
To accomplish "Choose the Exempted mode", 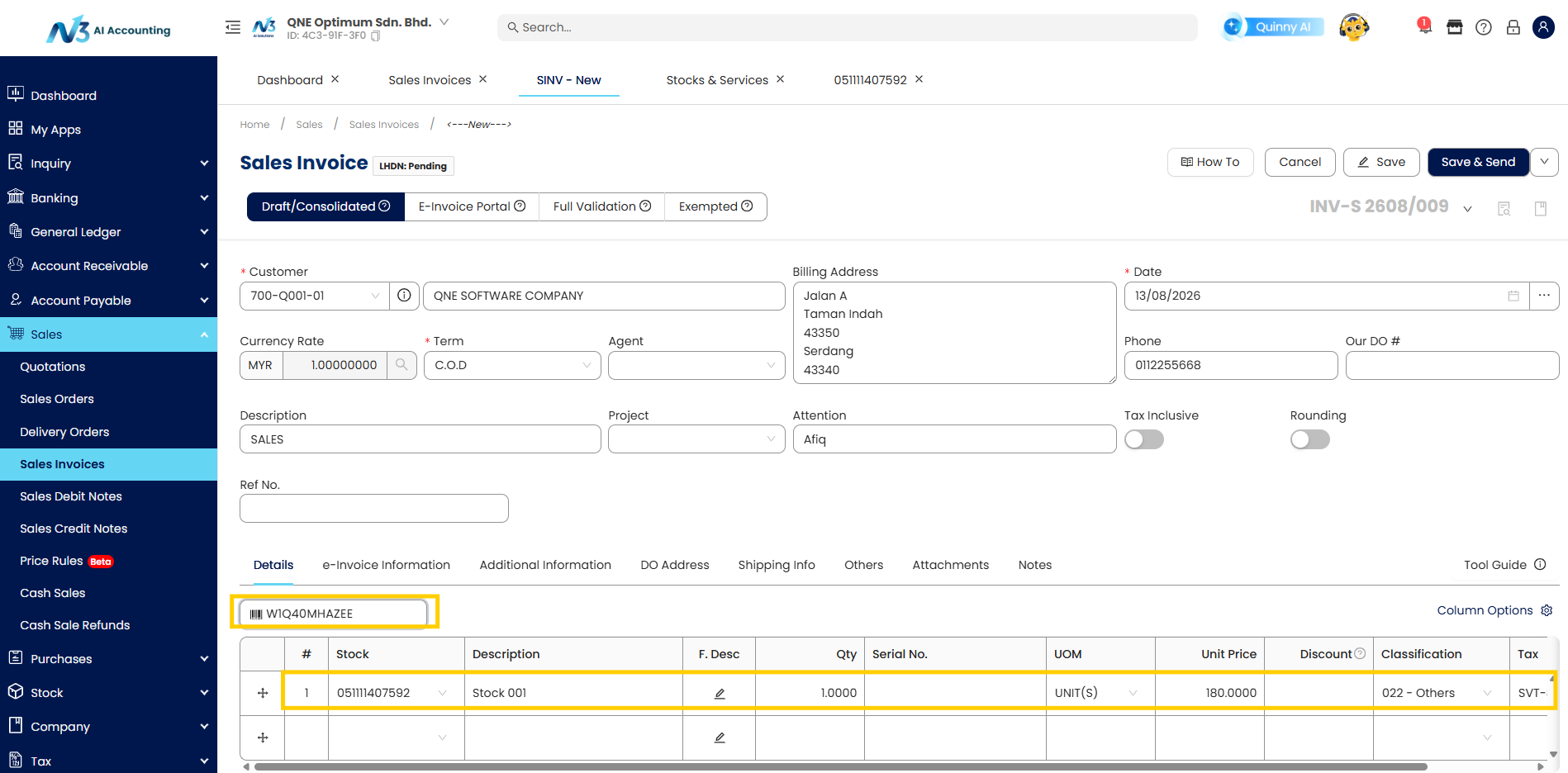I will click(x=715, y=206).
